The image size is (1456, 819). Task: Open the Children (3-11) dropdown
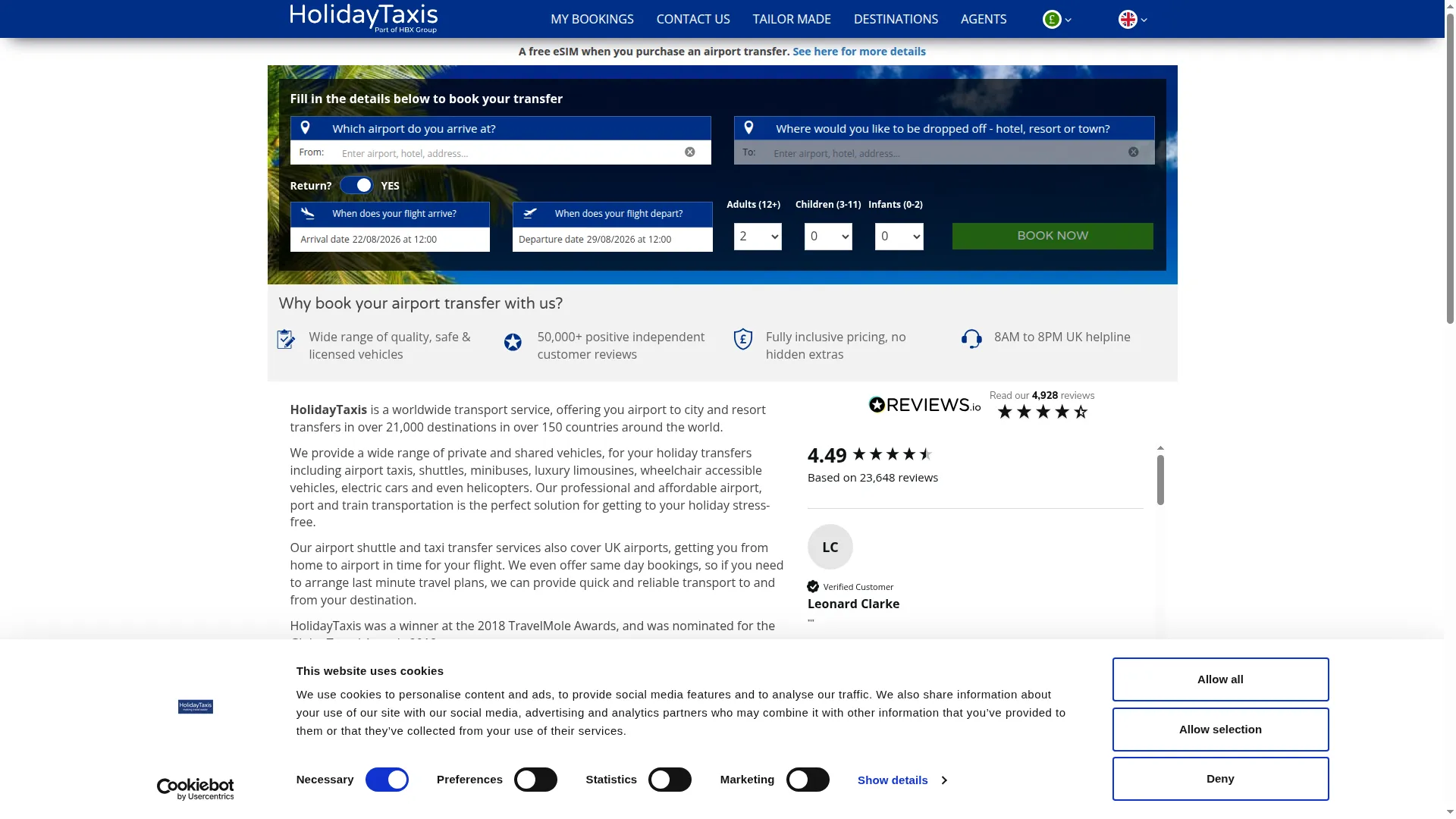pos(828,237)
